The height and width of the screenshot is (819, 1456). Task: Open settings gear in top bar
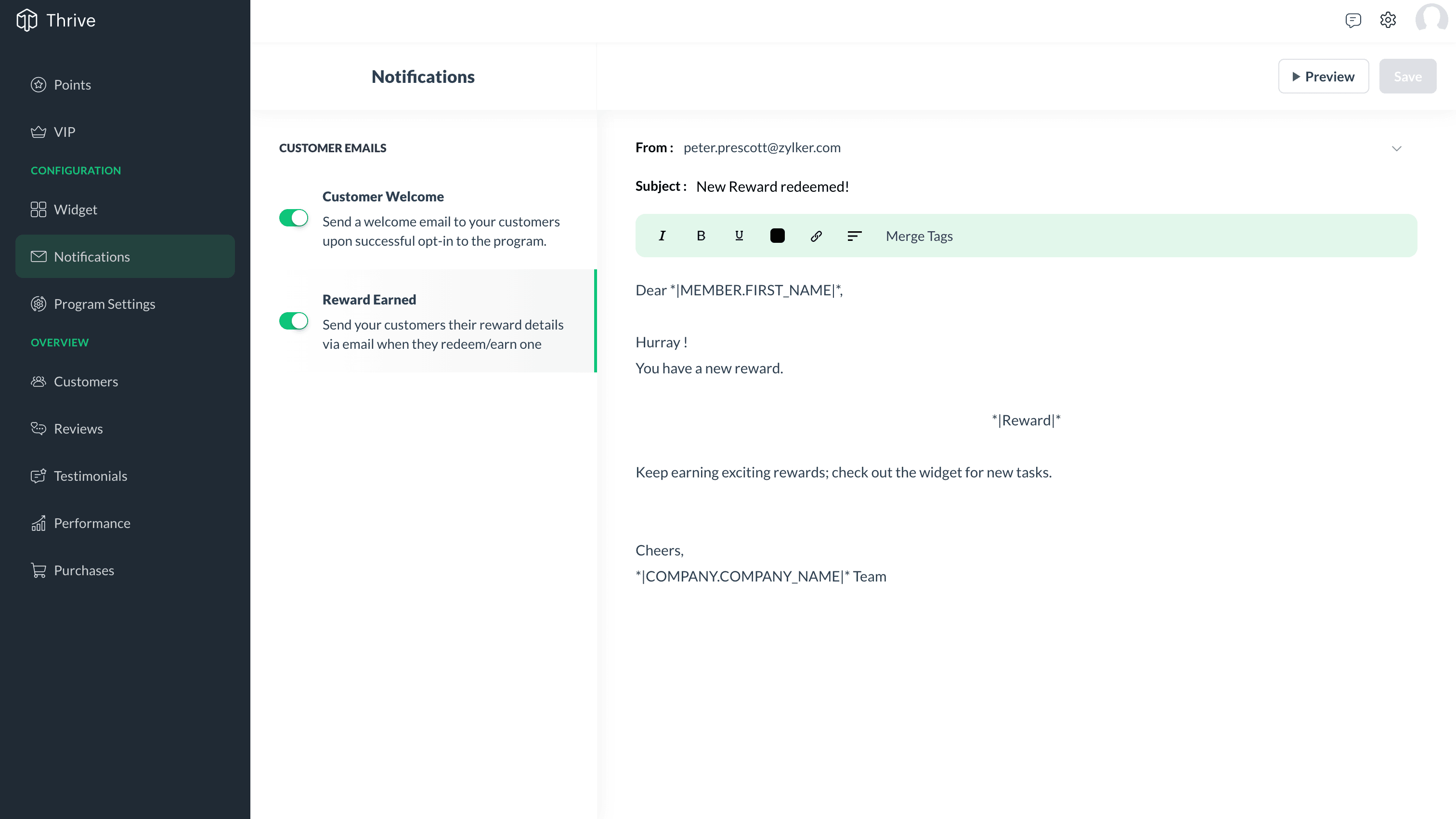(x=1388, y=20)
